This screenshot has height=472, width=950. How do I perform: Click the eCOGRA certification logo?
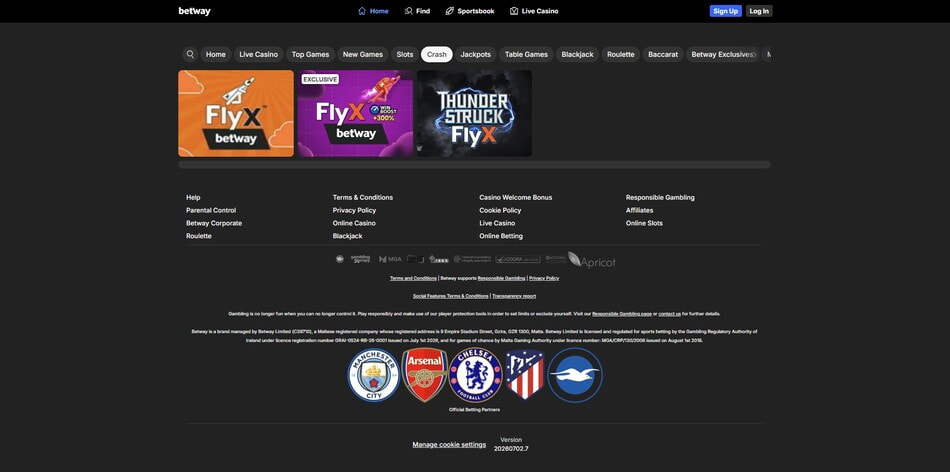[x=518, y=259]
